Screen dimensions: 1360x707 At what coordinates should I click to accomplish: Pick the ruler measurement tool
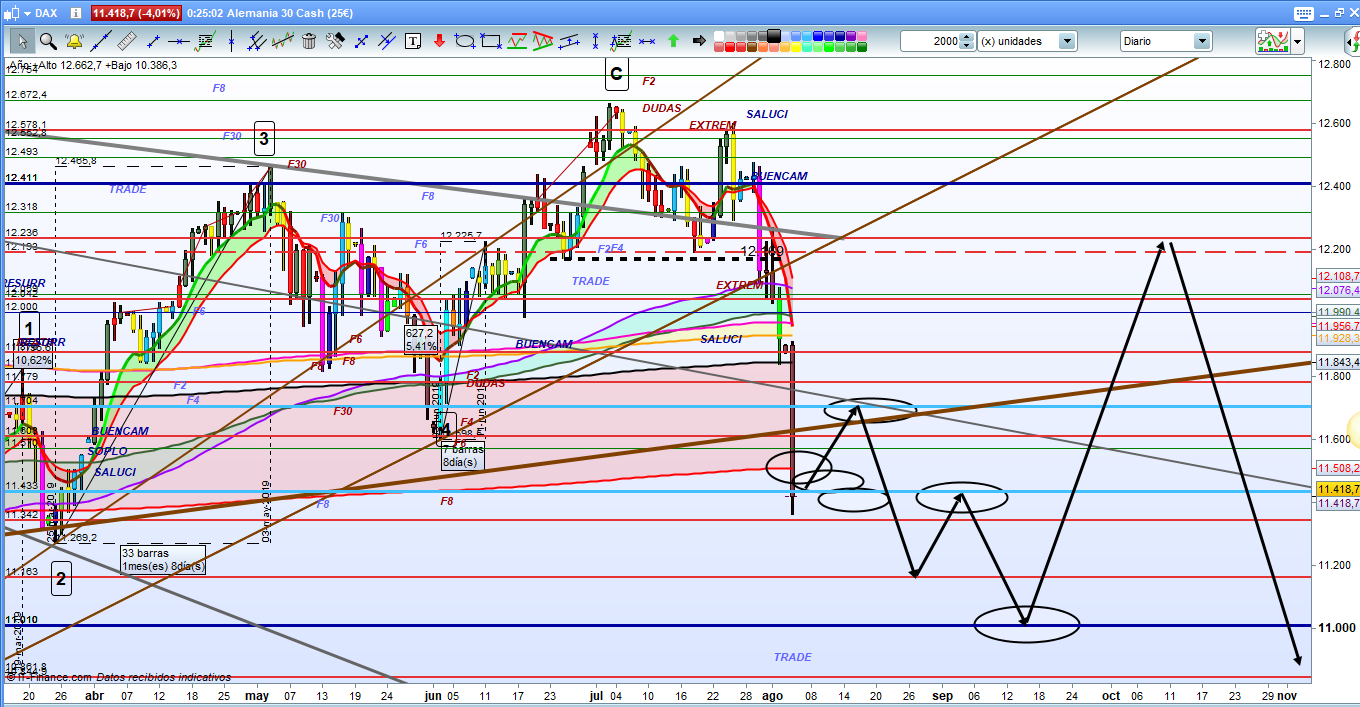click(x=127, y=41)
